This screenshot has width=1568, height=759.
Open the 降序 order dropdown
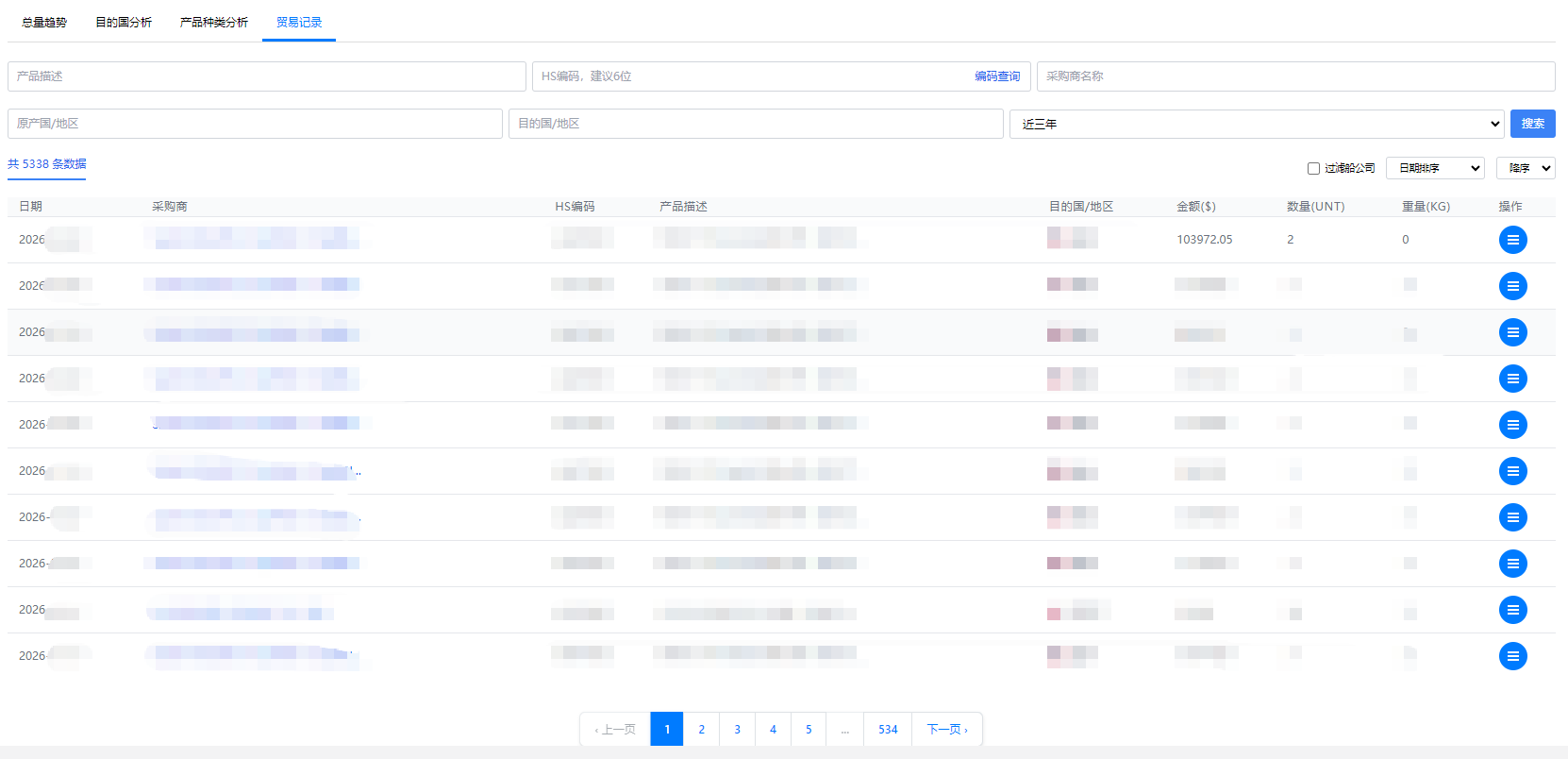(x=1526, y=168)
